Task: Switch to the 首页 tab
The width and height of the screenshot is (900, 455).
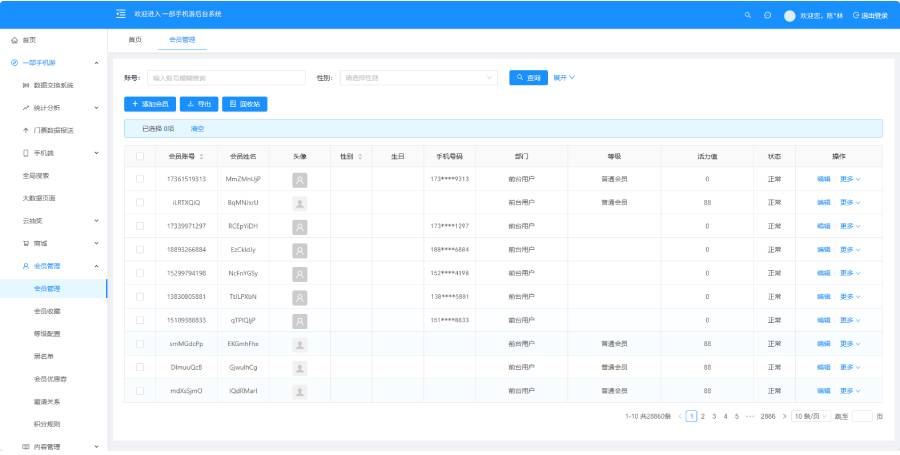Action: coord(135,40)
